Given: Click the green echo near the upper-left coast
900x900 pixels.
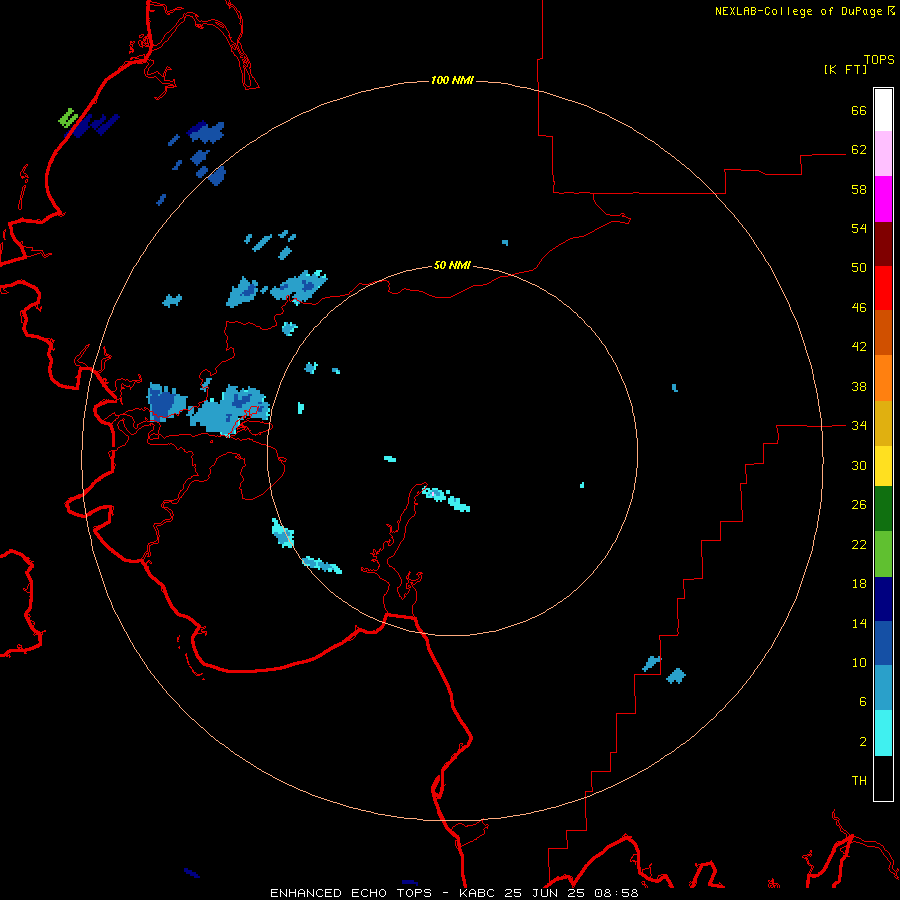Looking at the screenshot, I should pyautogui.click(x=68, y=118).
